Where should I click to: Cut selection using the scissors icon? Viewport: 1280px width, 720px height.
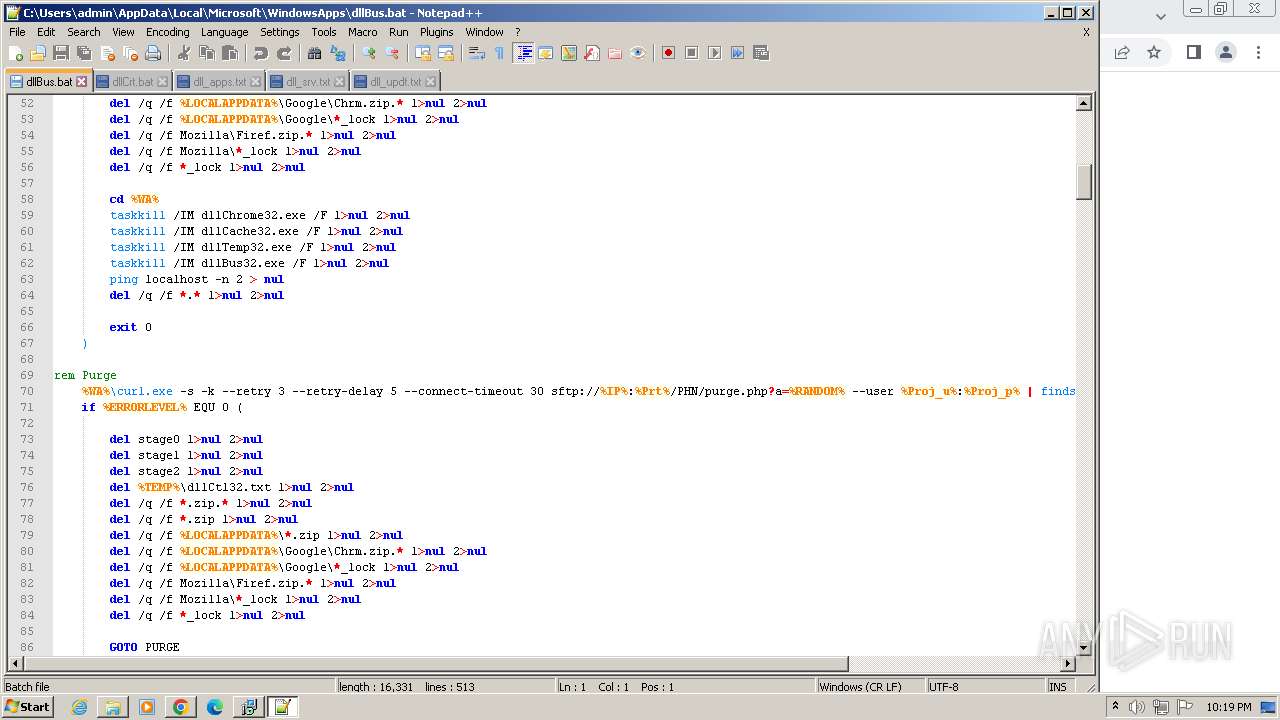183,53
